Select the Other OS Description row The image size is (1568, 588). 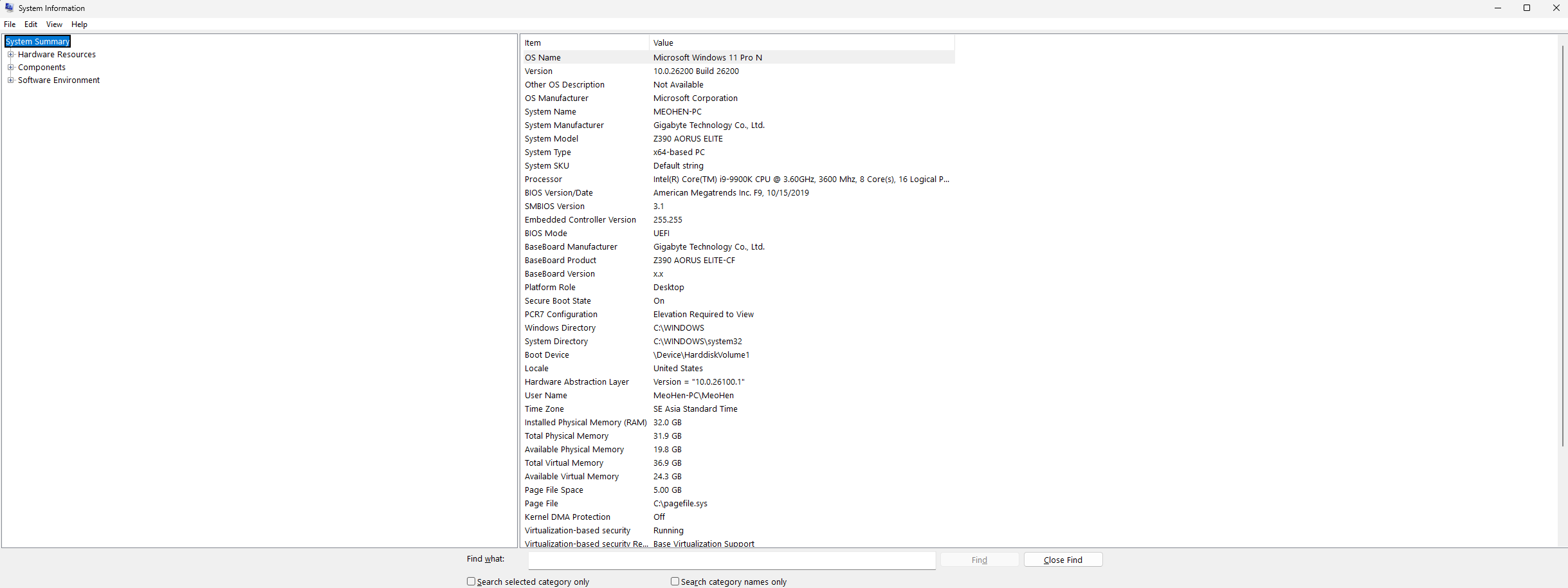coord(738,85)
